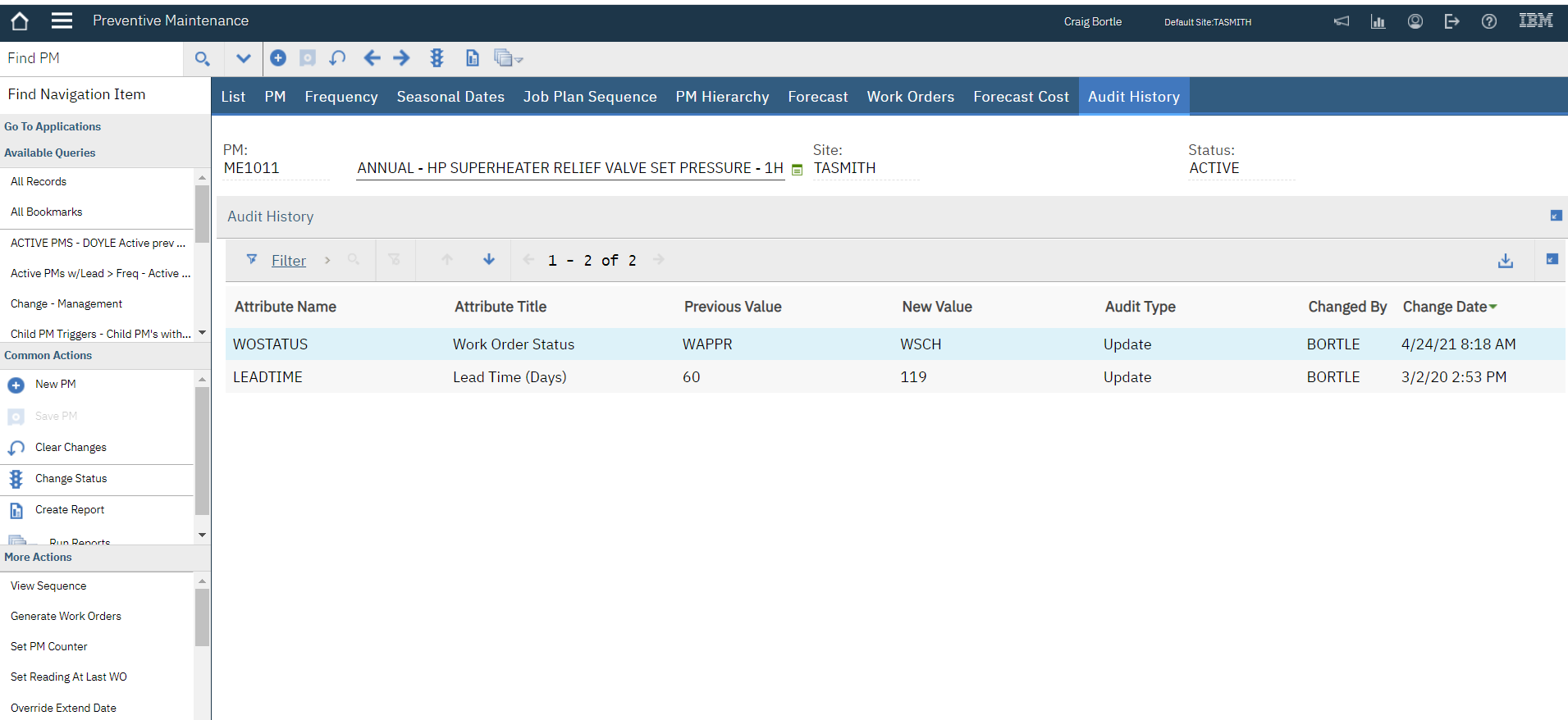Open the reports bar chart icon
Image resolution: width=1568 pixels, height=720 pixels.
pos(1378,21)
